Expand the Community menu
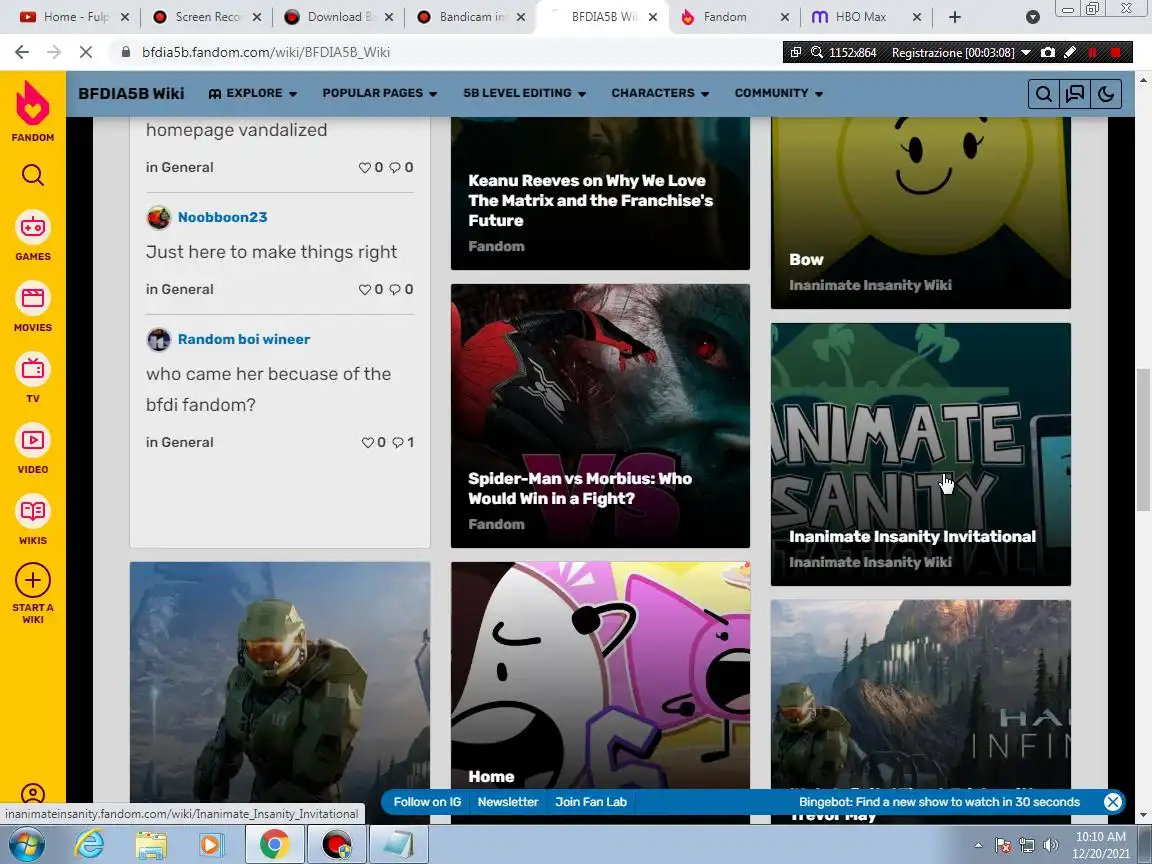The width and height of the screenshot is (1152, 864). point(779,93)
